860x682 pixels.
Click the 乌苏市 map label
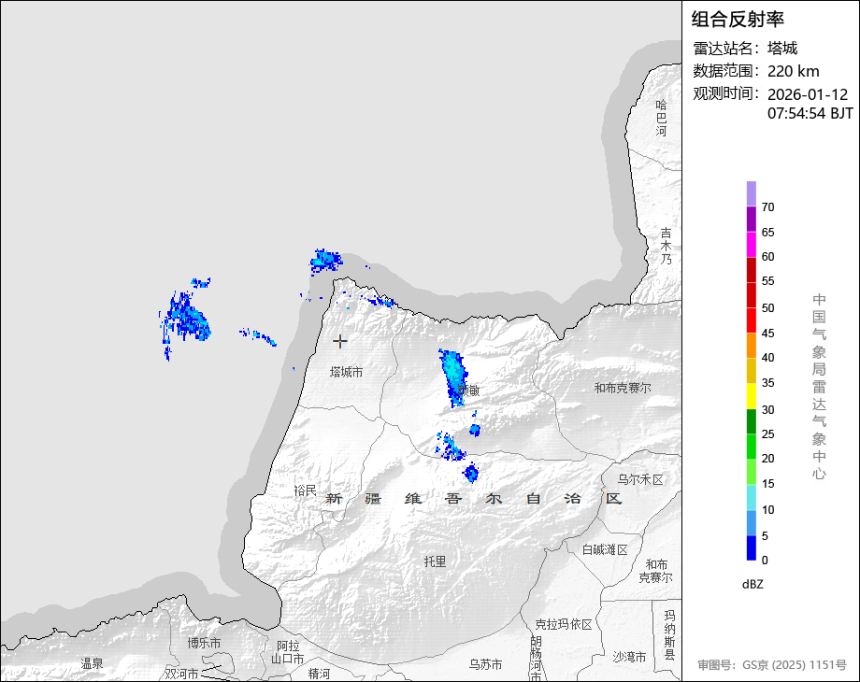pos(485,664)
